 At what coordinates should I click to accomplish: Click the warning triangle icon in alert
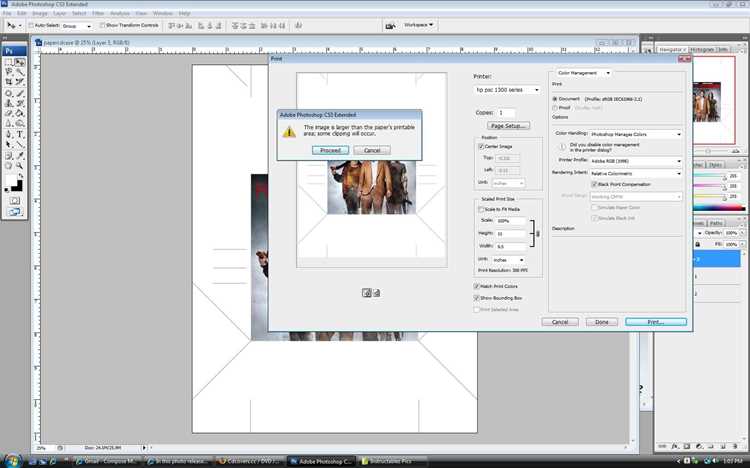[x=289, y=131]
